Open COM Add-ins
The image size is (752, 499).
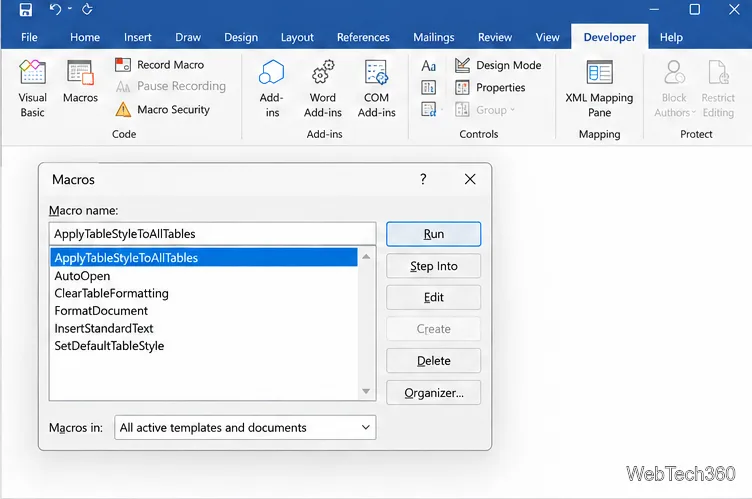coord(376,89)
